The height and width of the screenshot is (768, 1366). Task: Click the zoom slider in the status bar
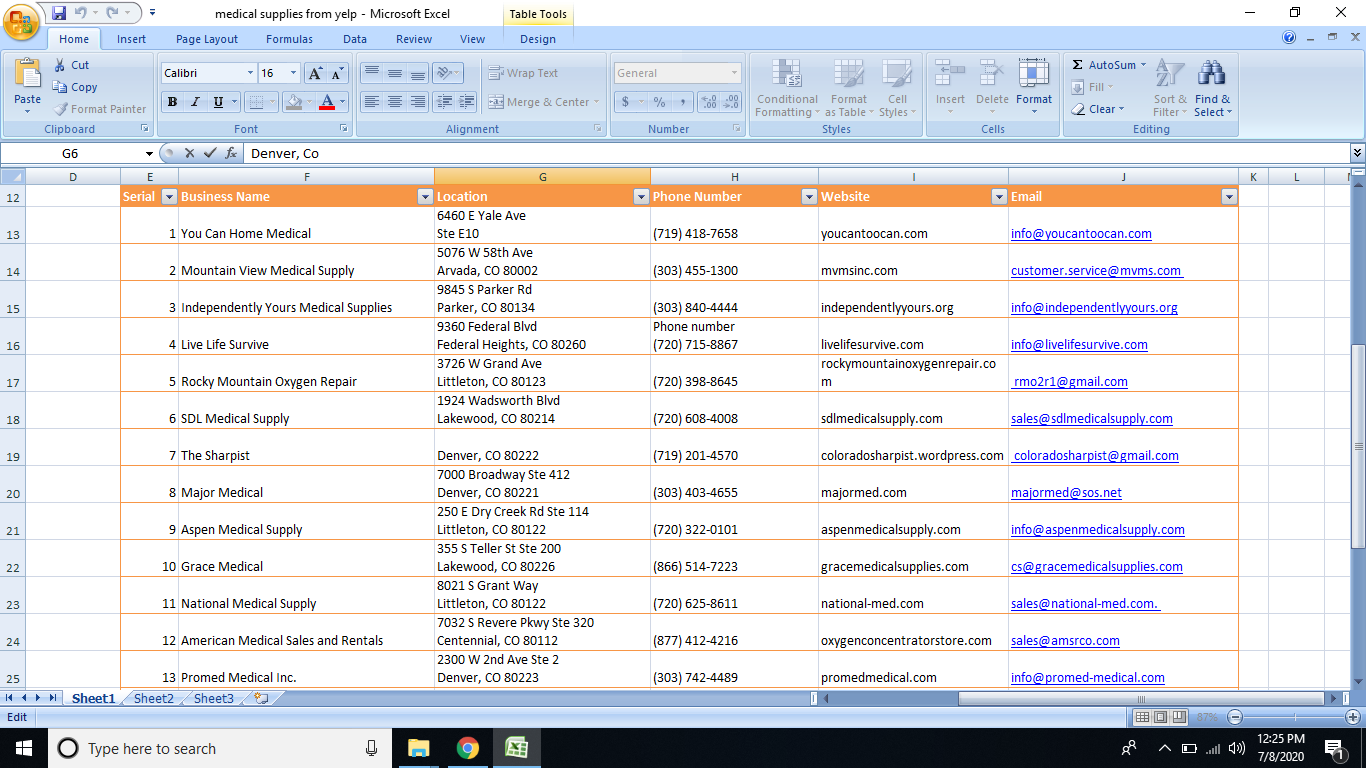point(1294,717)
